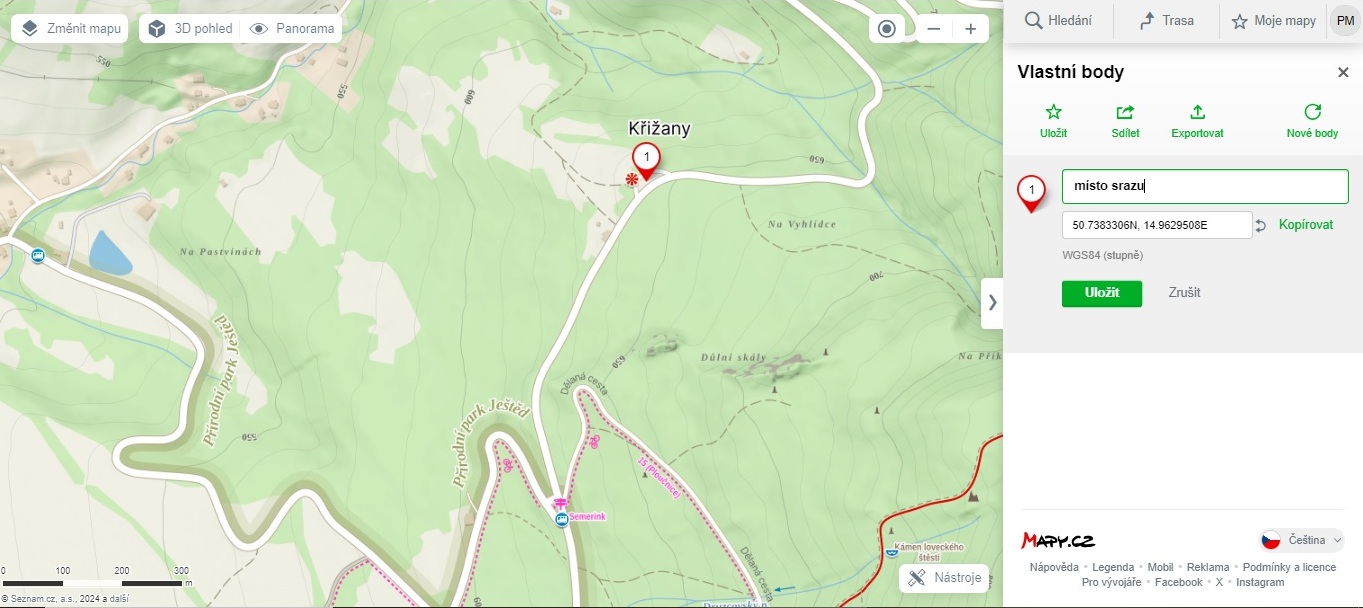Center map with the geolocation icon

click(x=886, y=29)
